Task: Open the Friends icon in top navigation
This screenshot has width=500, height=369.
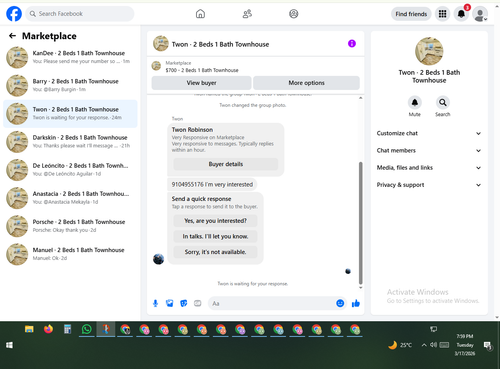Action: tap(247, 14)
